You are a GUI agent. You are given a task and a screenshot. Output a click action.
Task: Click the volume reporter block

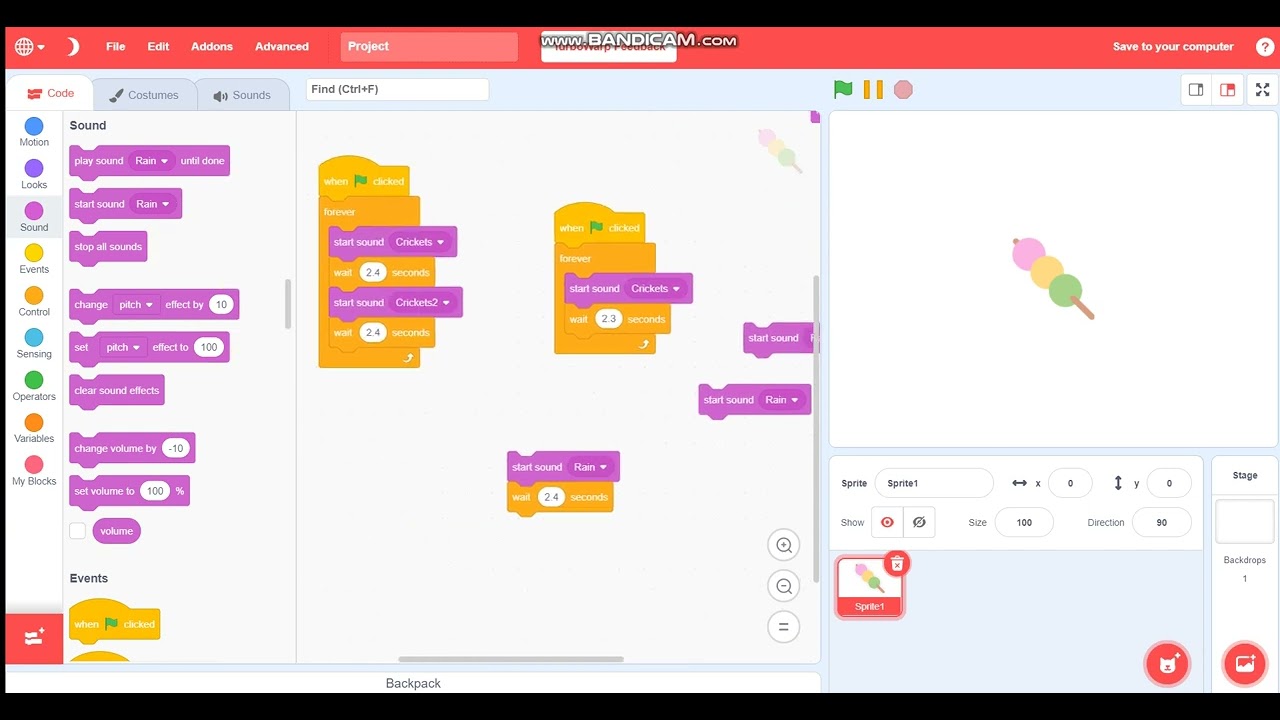[116, 531]
